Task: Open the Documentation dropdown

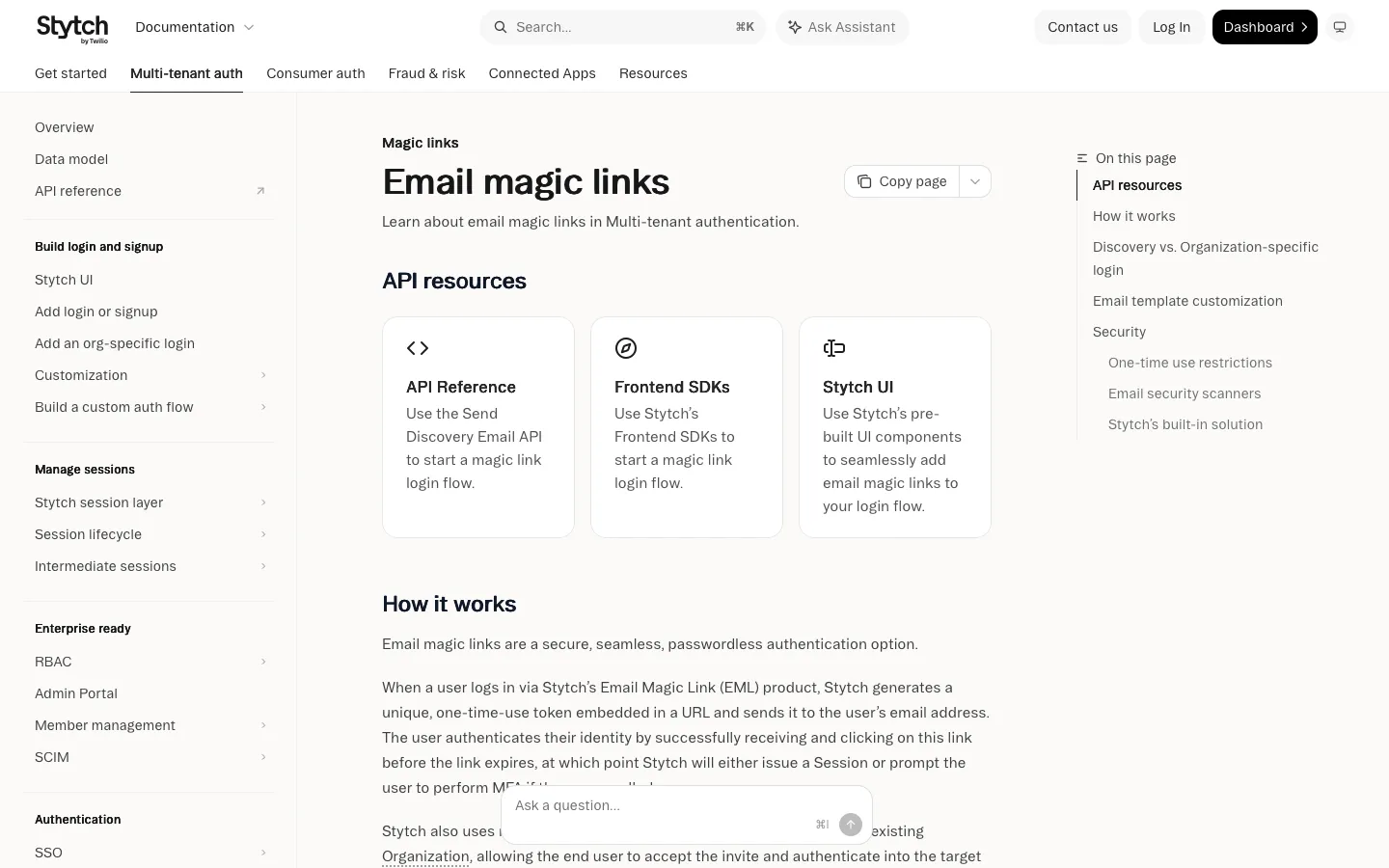Action: coord(195,27)
